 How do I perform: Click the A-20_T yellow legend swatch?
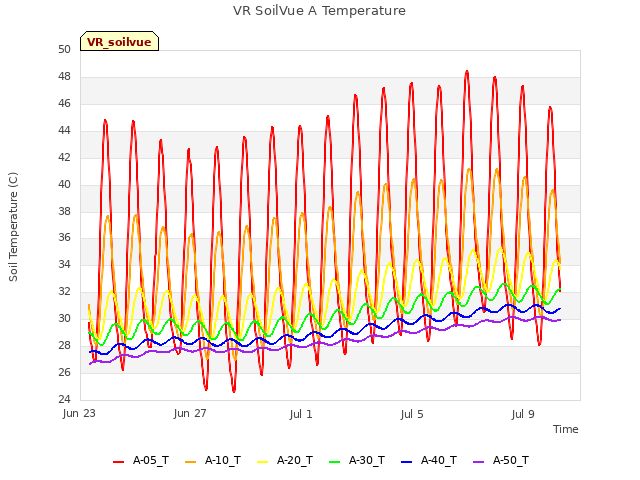pyautogui.click(x=262, y=462)
